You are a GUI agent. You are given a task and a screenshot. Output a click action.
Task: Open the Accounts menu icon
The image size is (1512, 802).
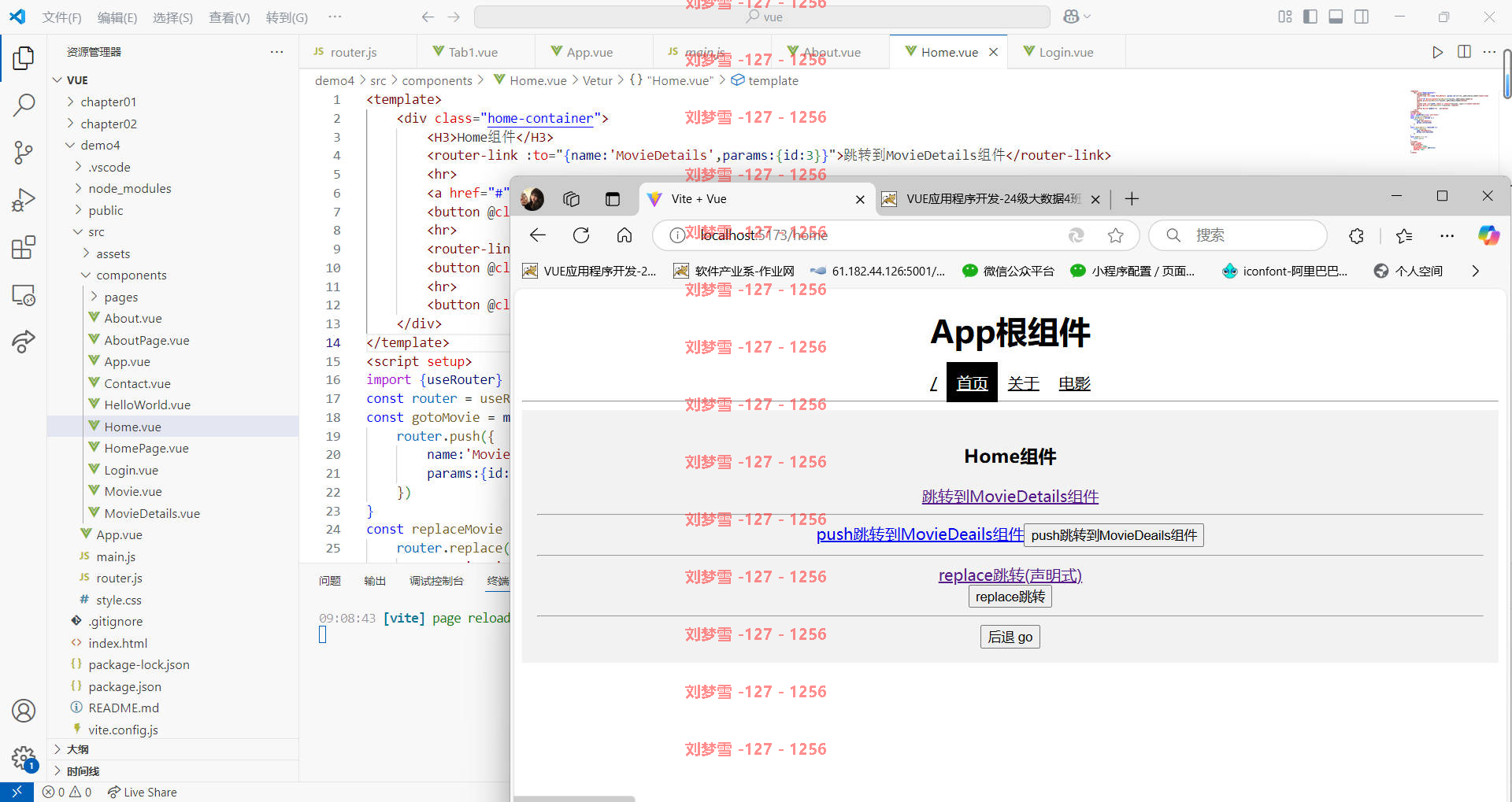24,711
